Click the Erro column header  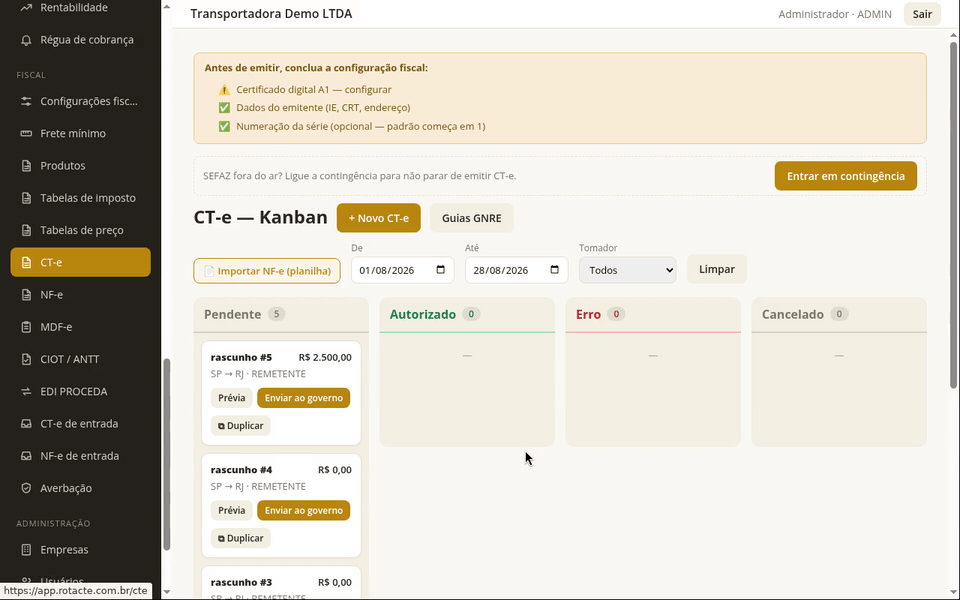tap(653, 315)
